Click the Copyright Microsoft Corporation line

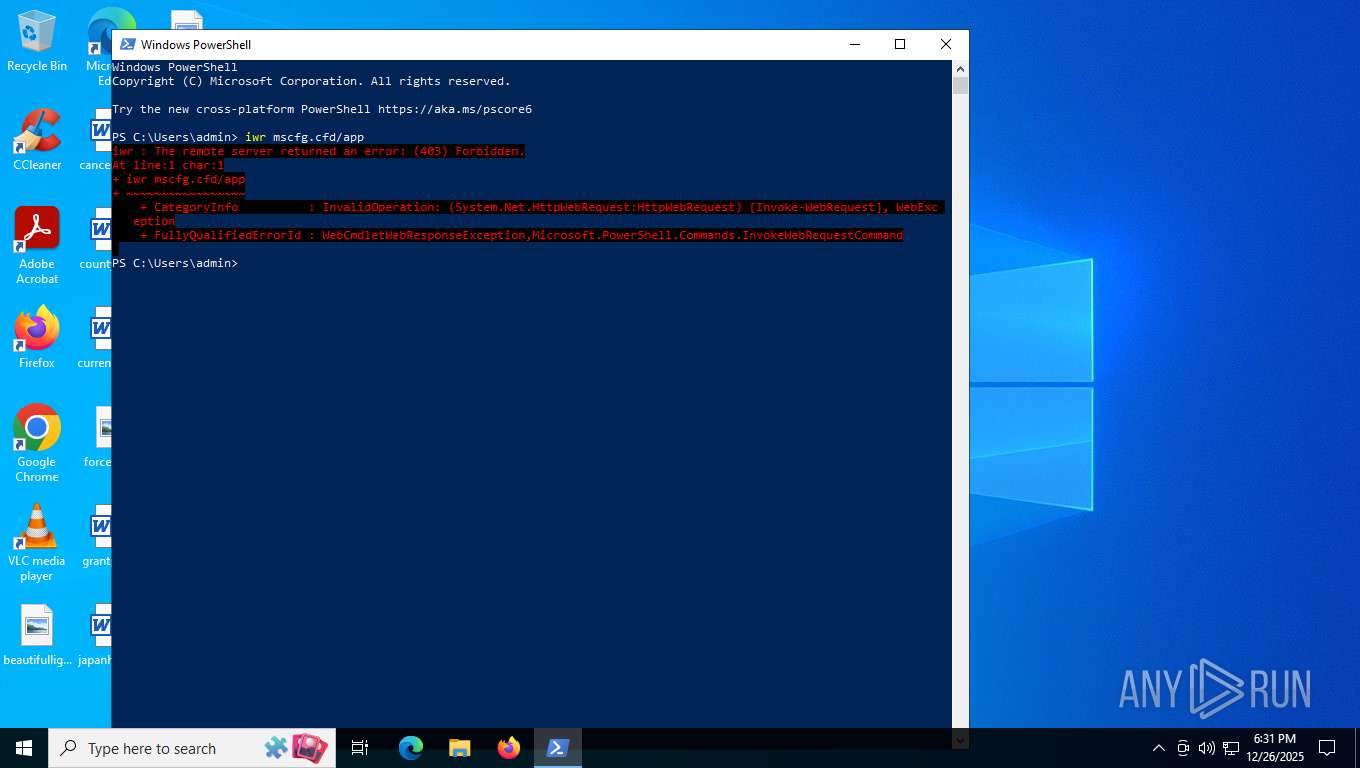coord(311,81)
